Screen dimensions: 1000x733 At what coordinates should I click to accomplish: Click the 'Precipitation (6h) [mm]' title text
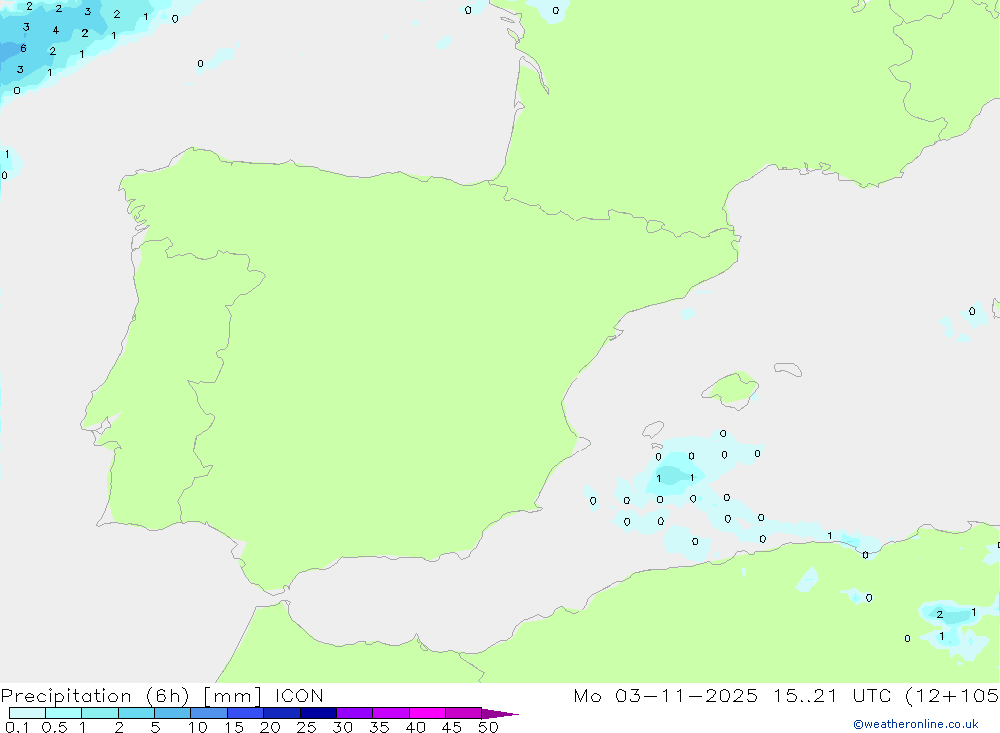[130, 696]
